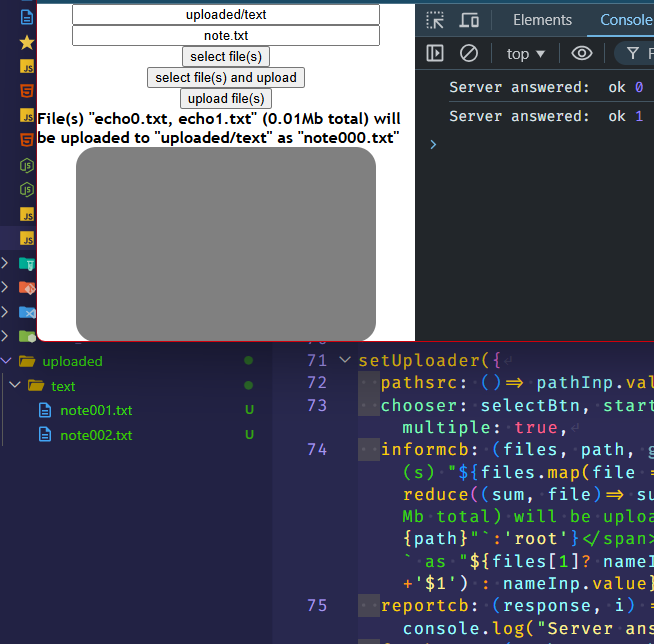This screenshot has height=644, width=654.
Task: Click the orange git folder icon
Action: (x=27, y=288)
